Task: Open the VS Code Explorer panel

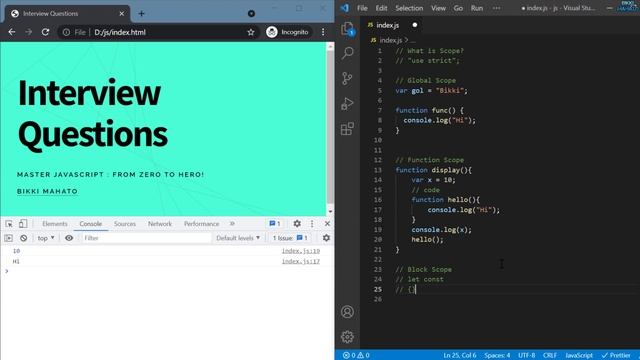Action: tap(347, 29)
